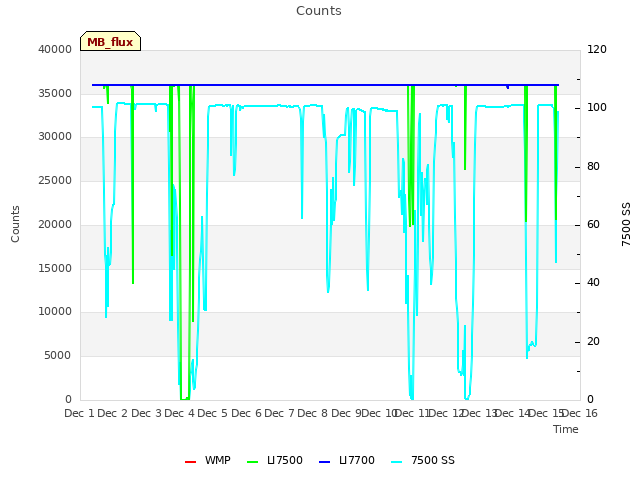The image size is (640, 480).
Task: Click the 60 right-axis tick label
Action: point(593,224)
